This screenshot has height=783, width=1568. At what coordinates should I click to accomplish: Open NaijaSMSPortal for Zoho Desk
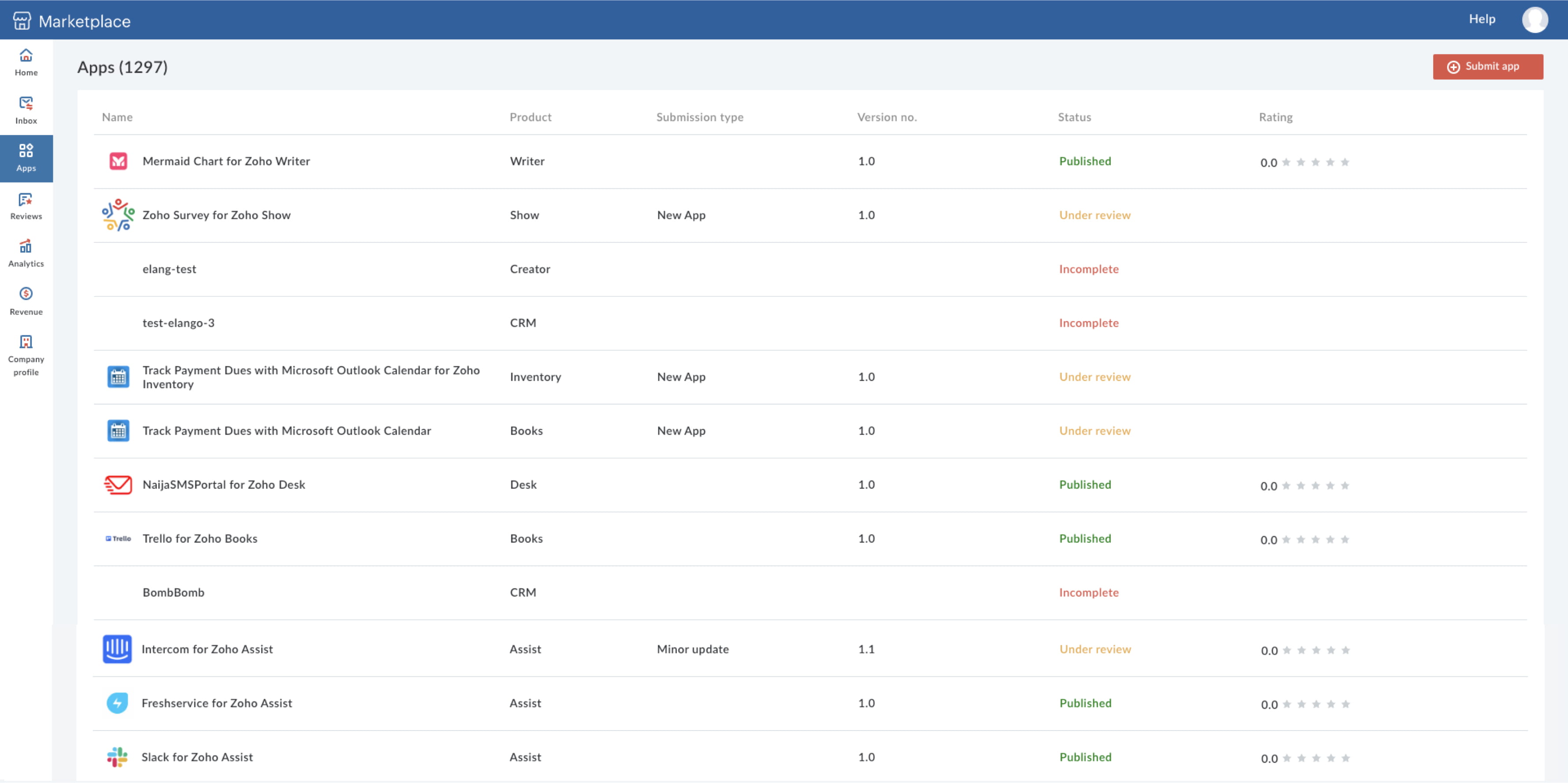pos(224,485)
